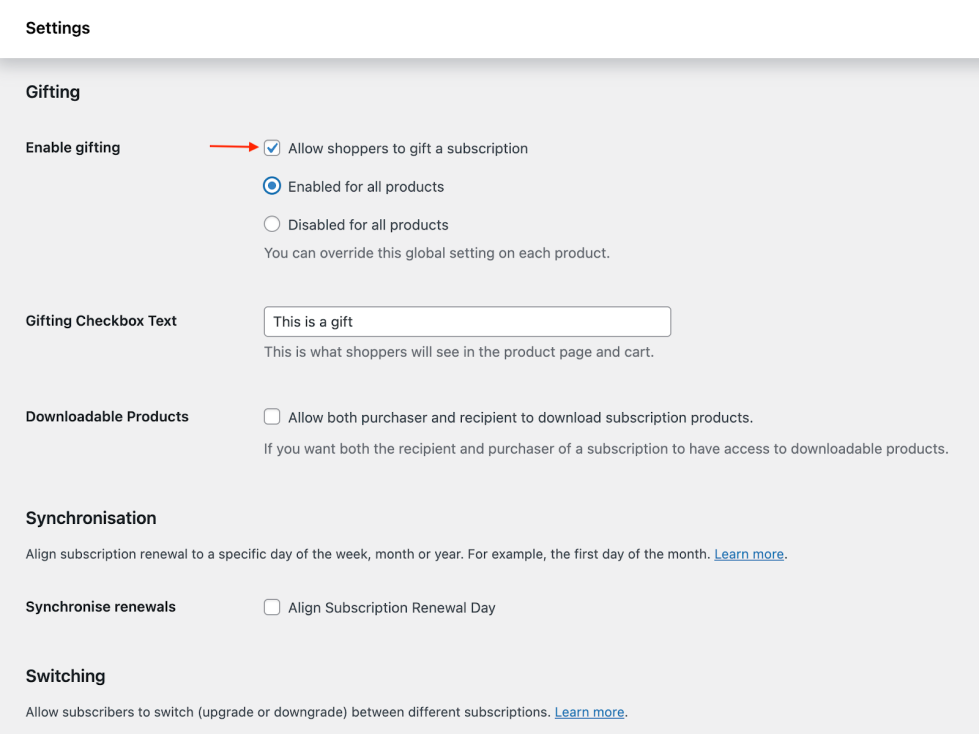Click the Settings page heading

(57, 28)
